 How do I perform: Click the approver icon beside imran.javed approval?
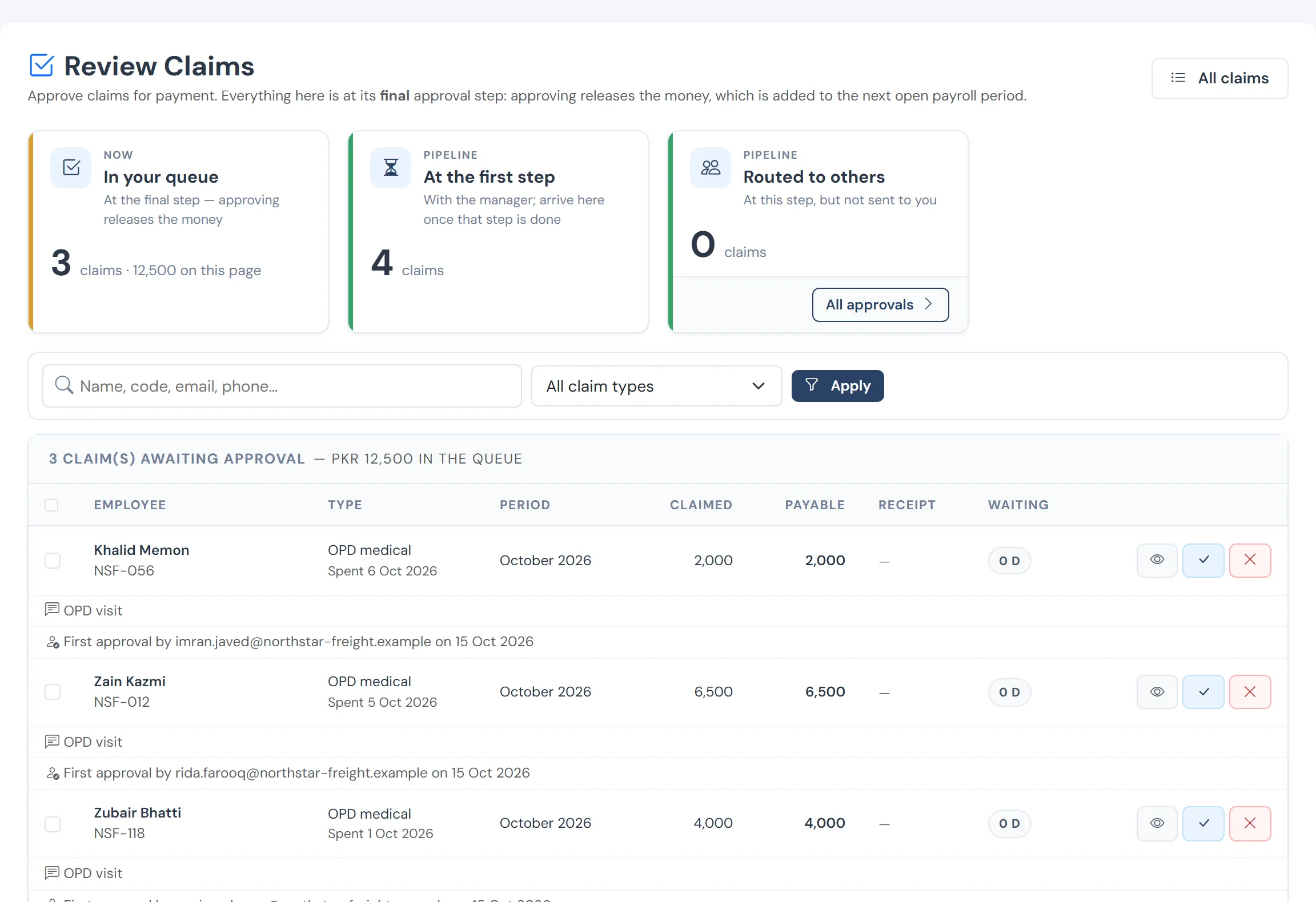53,642
